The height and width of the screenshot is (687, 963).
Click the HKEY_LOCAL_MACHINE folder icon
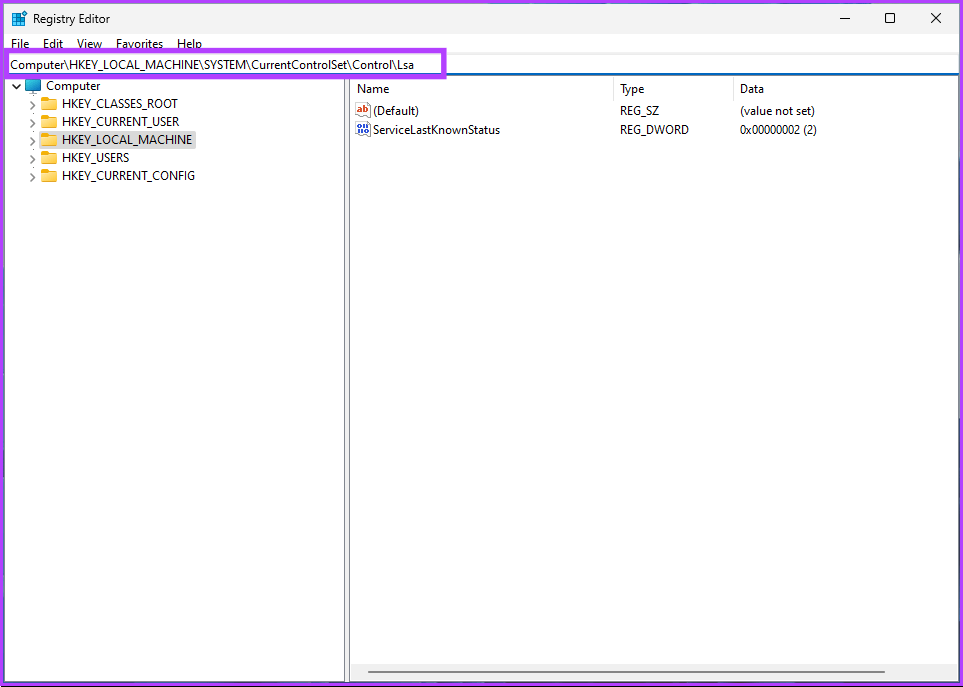pyautogui.click(x=49, y=139)
